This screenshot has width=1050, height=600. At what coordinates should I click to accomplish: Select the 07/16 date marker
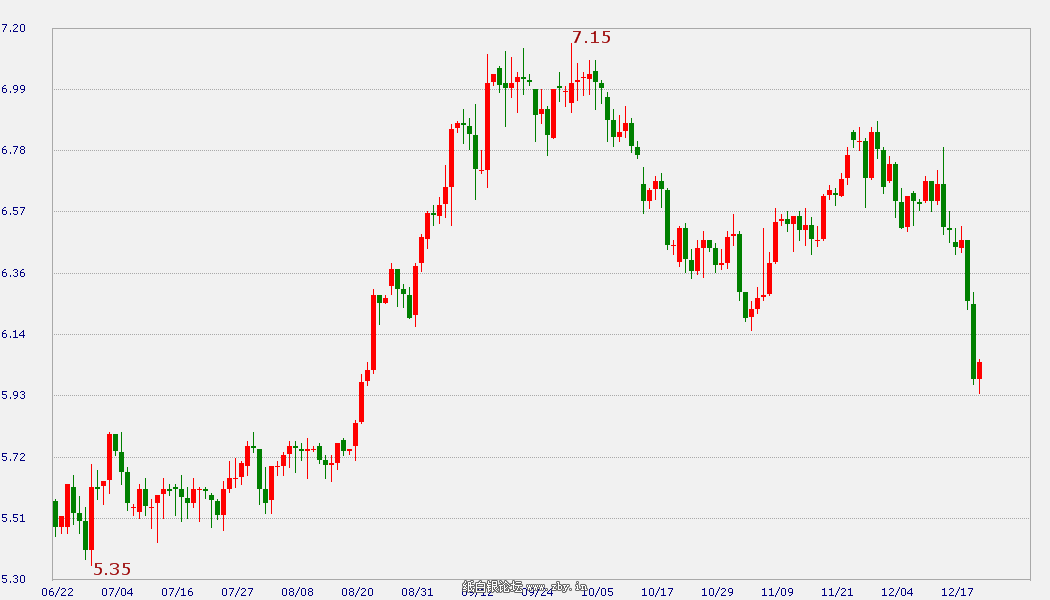pos(177,592)
